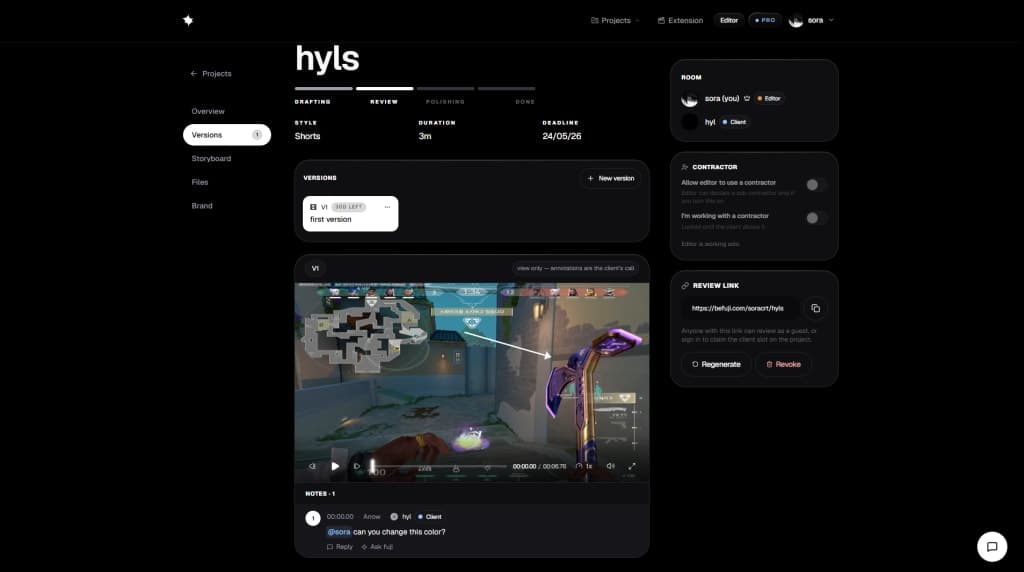This screenshot has width=1024, height=572.
Task: Click the Contractor panel icon
Action: click(x=684, y=167)
